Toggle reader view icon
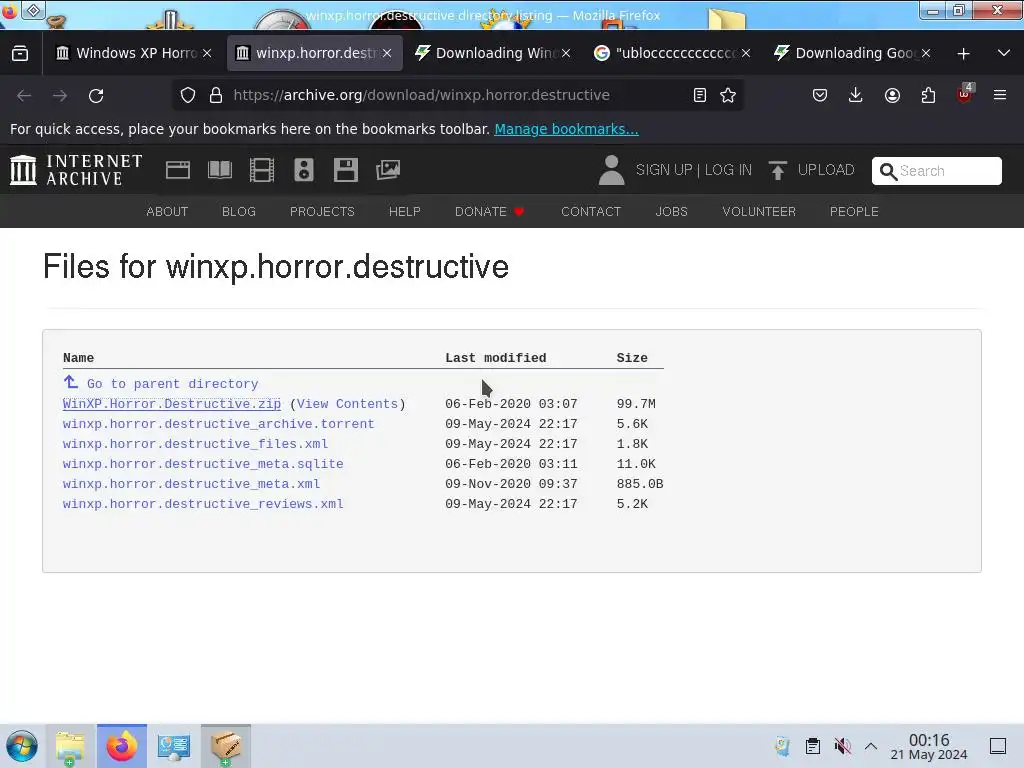The image size is (1024, 768). pos(699,95)
